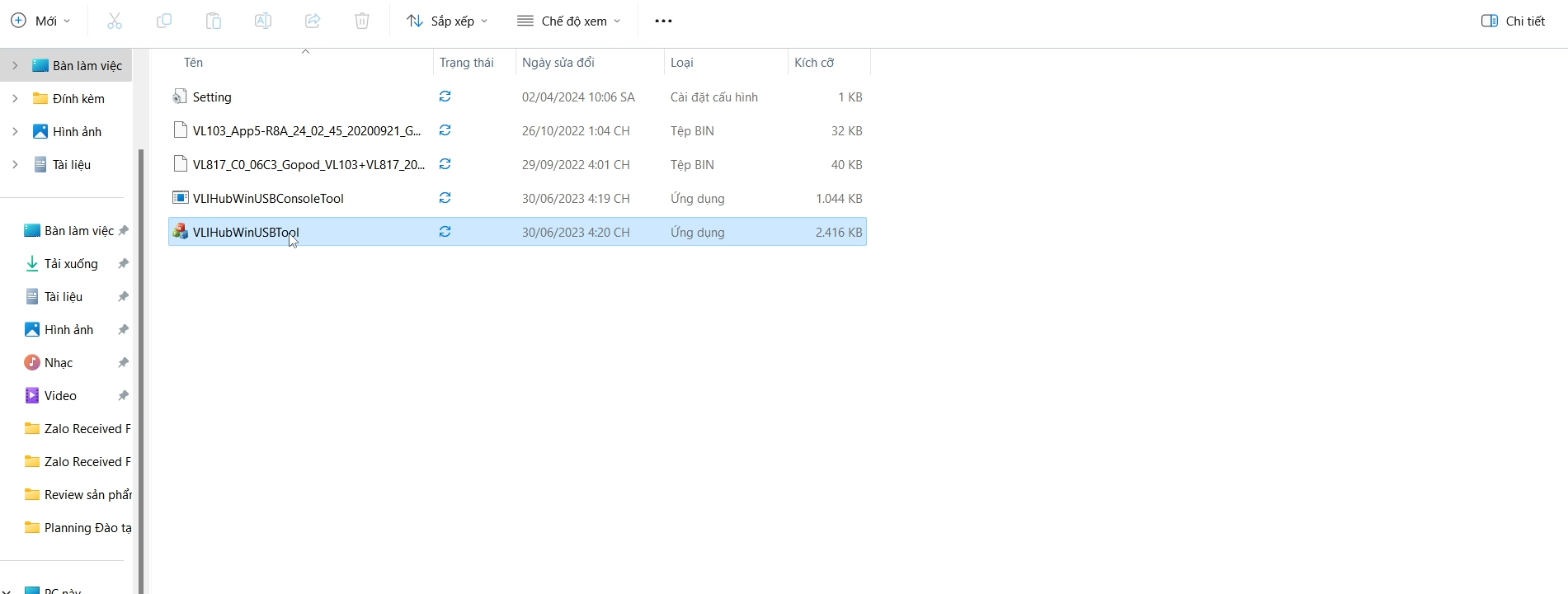
Task: Click the Share icon in toolbar
Action: tap(313, 21)
